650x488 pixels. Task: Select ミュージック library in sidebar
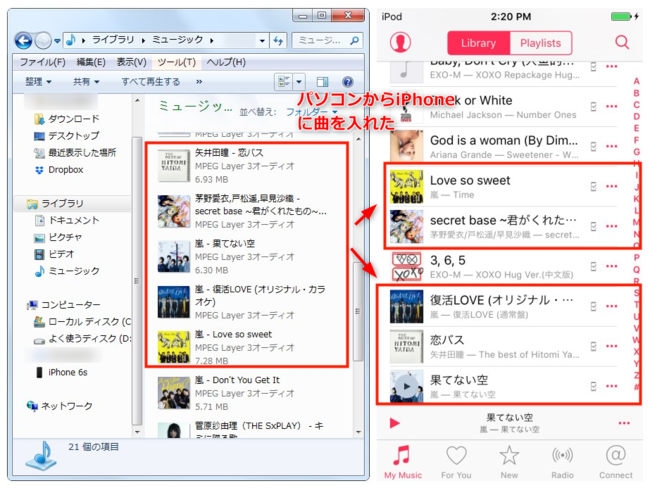(67, 271)
